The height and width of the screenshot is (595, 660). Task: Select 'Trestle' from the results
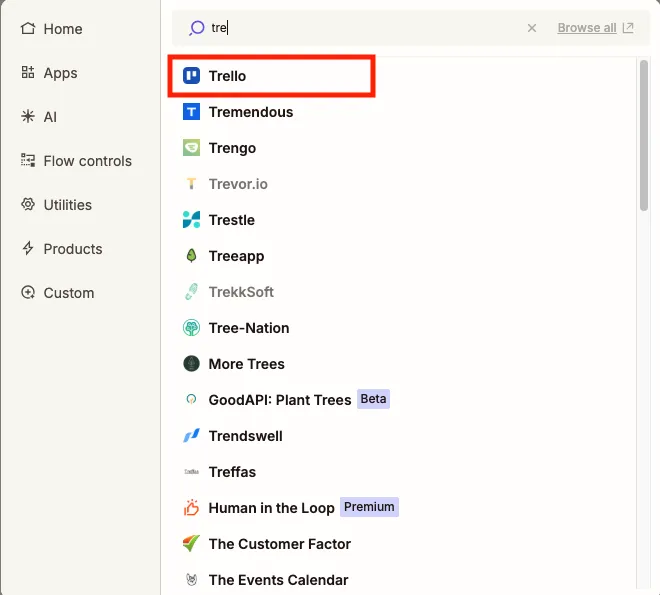click(x=232, y=220)
